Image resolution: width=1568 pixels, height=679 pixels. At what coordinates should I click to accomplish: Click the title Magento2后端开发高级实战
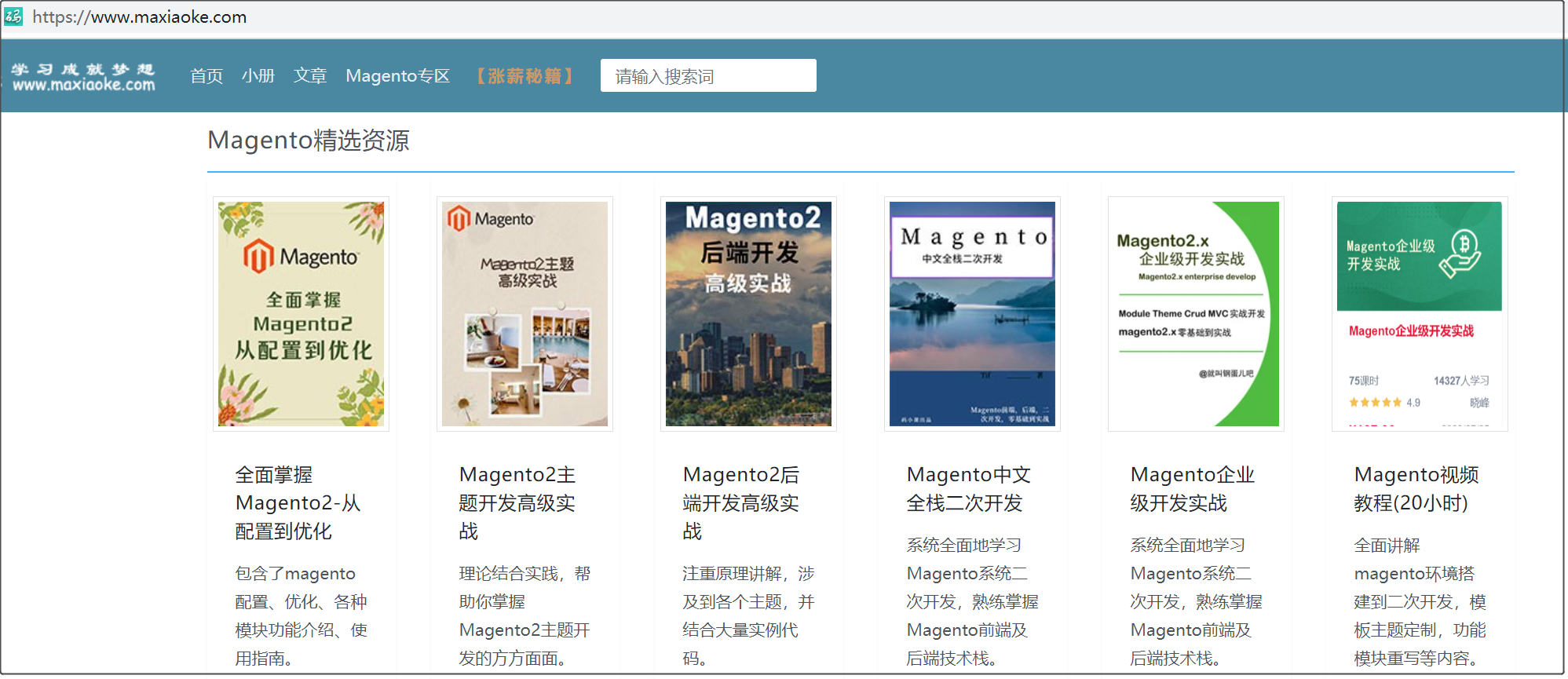(741, 503)
